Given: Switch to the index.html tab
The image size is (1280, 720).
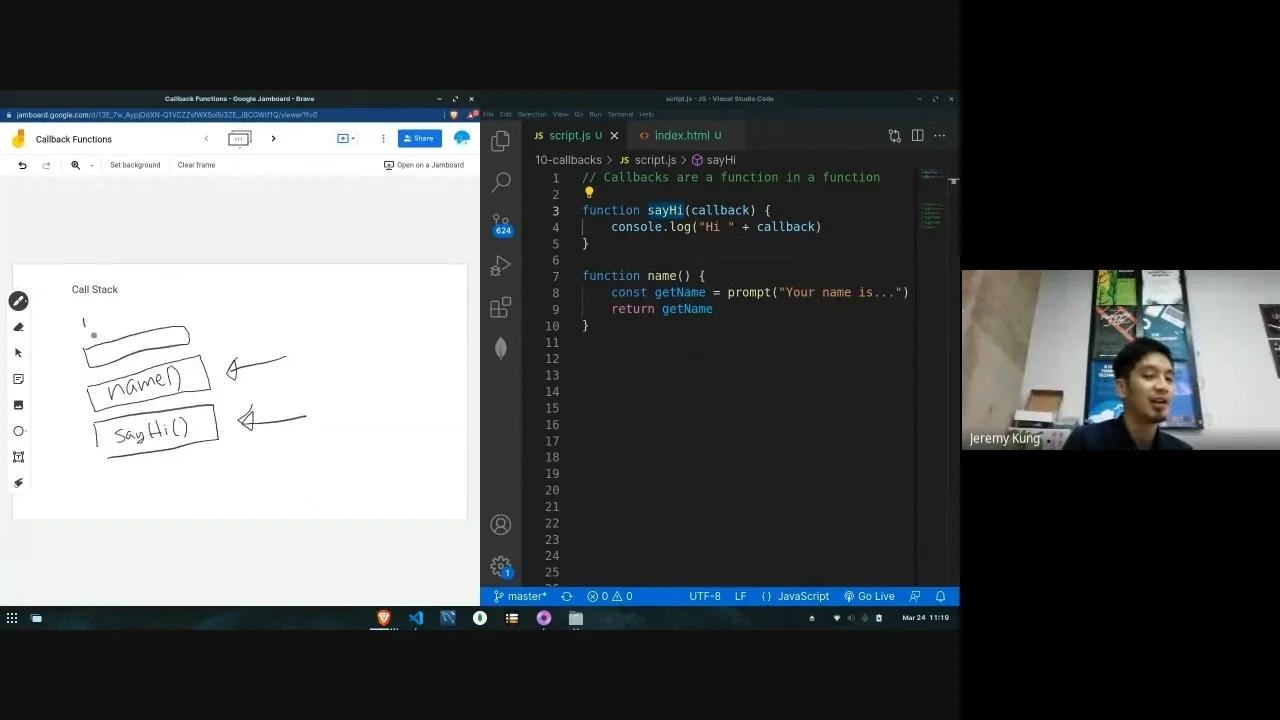Looking at the screenshot, I should click(x=686, y=135).
